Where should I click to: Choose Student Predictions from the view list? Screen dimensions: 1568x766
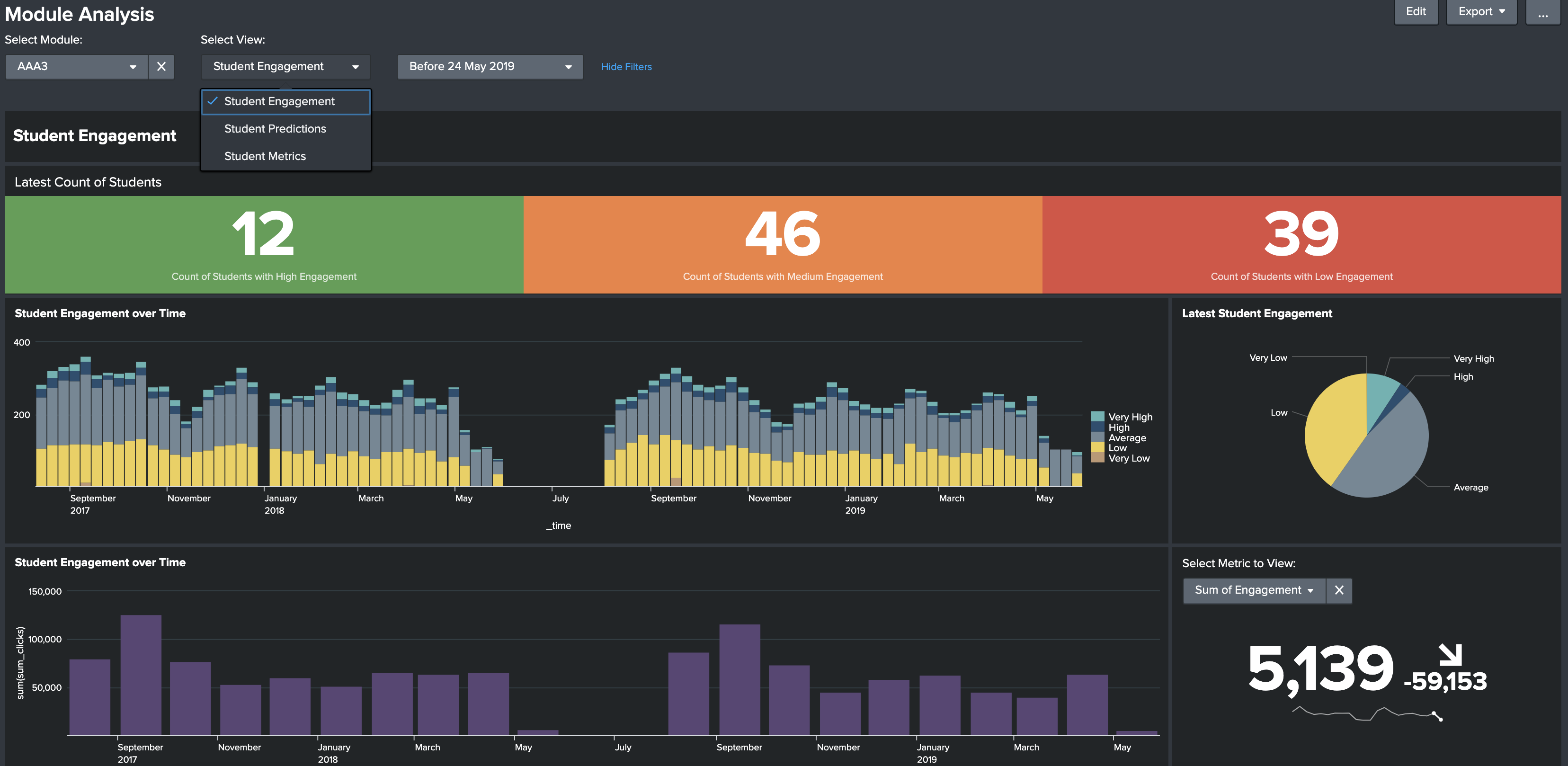[x=275, y=128]
